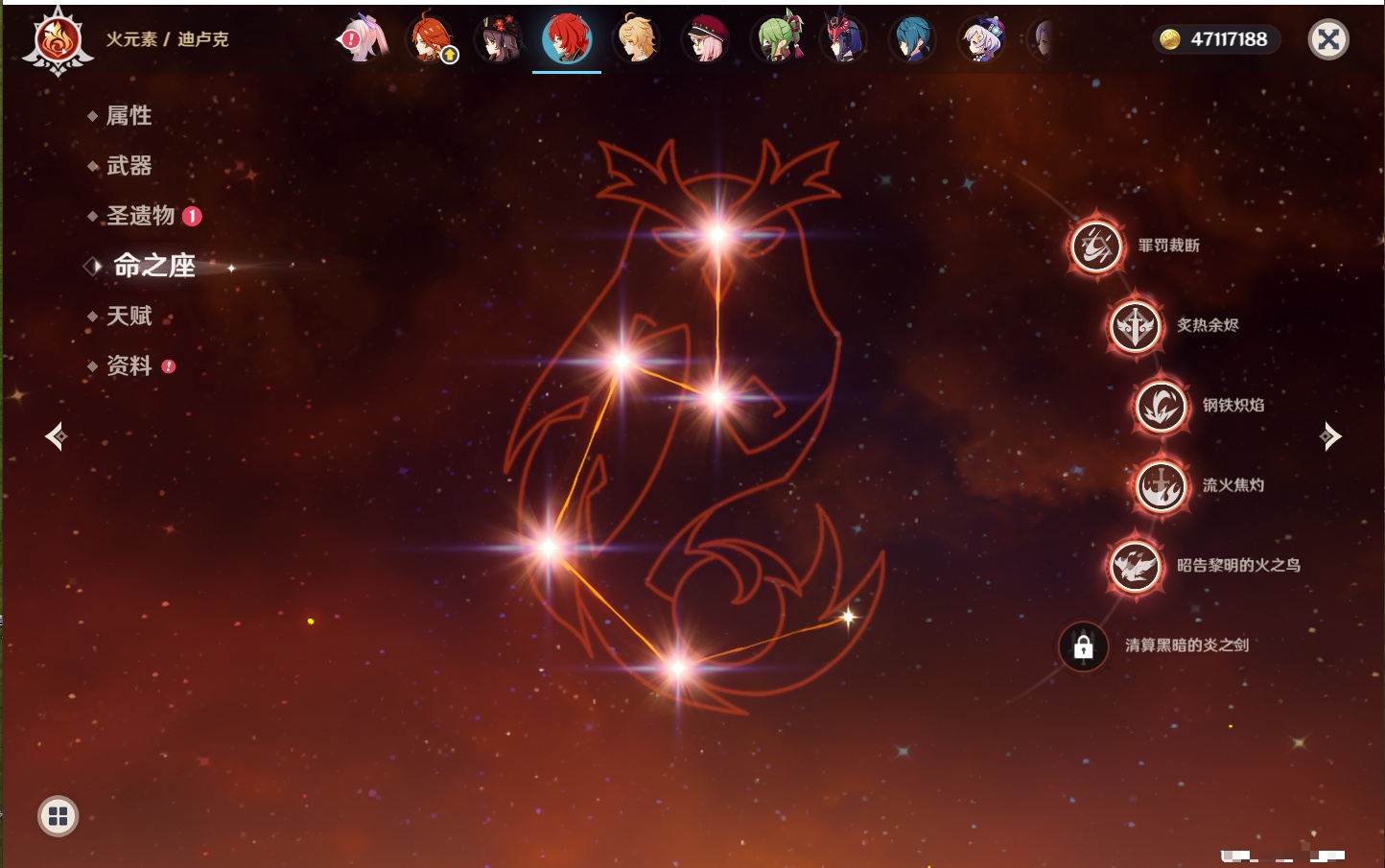
Task: Switch to the green-haired character avatar
Action: [x=775, y=39]
